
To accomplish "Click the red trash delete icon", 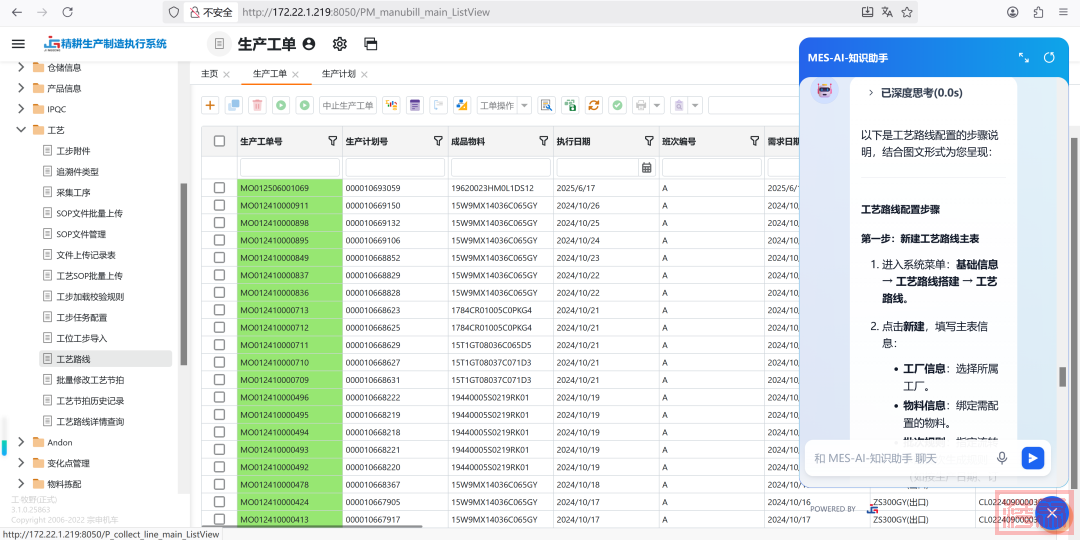I will (257, 105).
